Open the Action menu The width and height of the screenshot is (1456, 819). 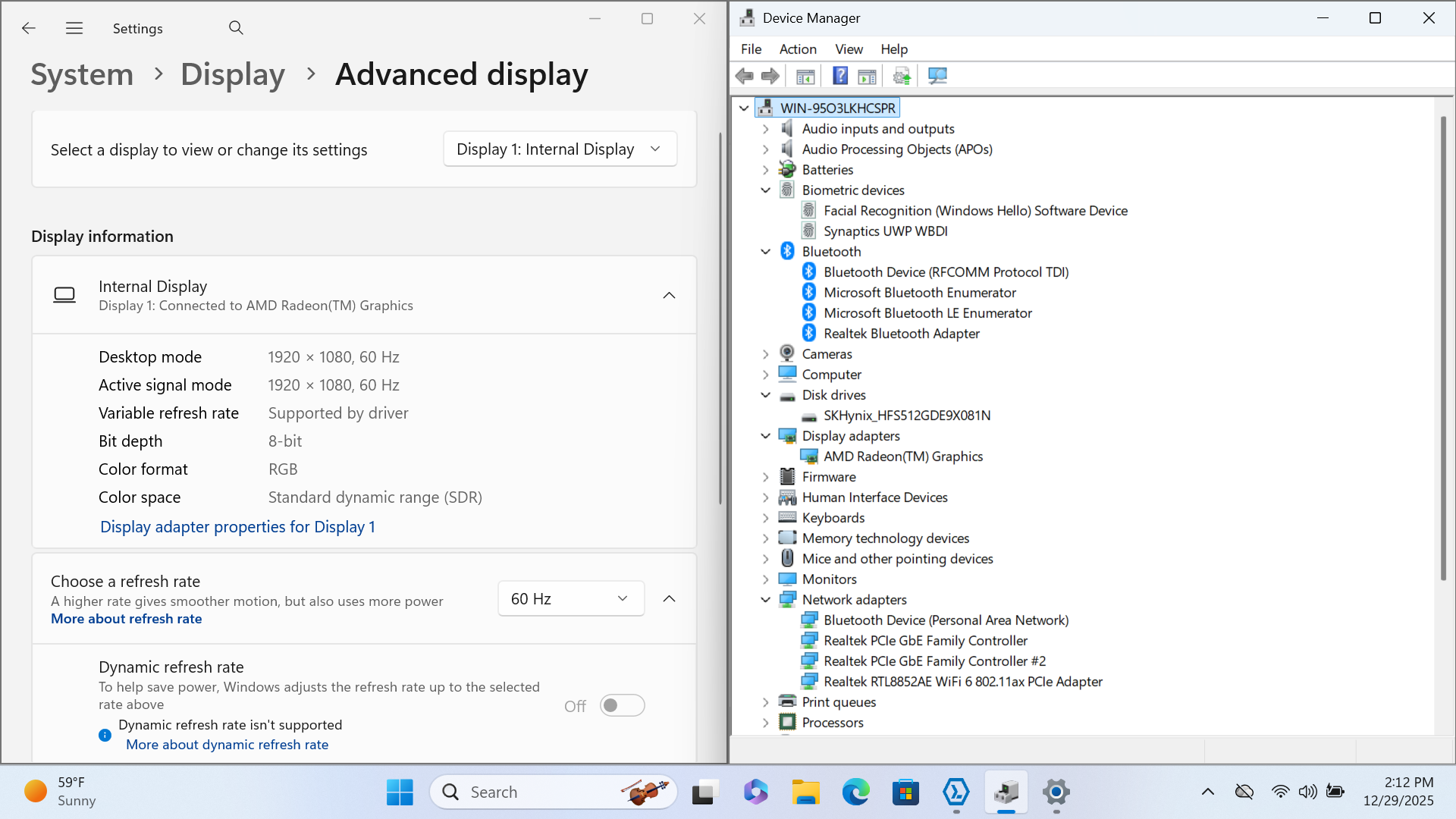(x=798, y=49)
